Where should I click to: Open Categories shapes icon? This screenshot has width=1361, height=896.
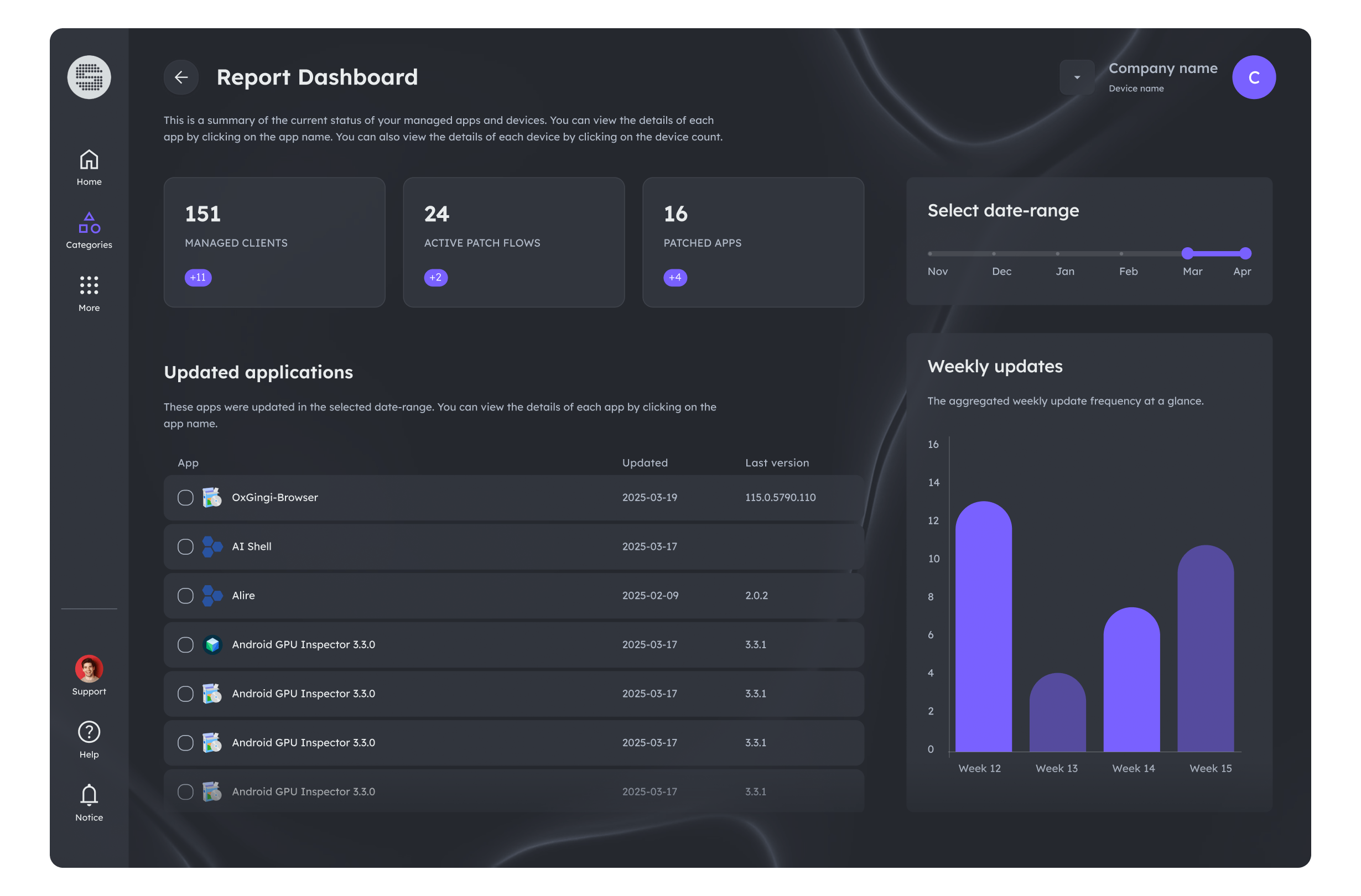pos(89,223)
